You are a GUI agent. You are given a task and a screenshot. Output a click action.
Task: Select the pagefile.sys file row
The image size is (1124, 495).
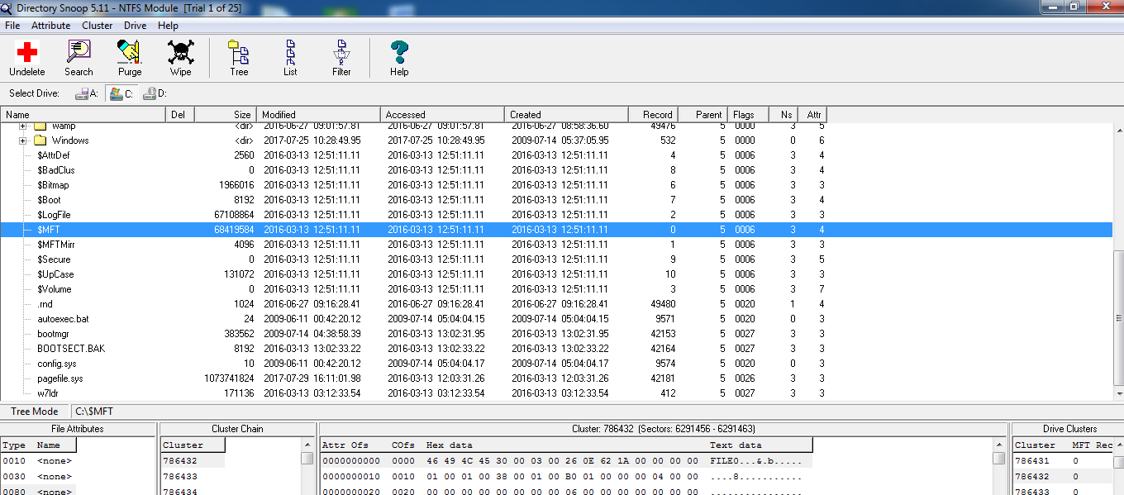click(x=60, y=379)
